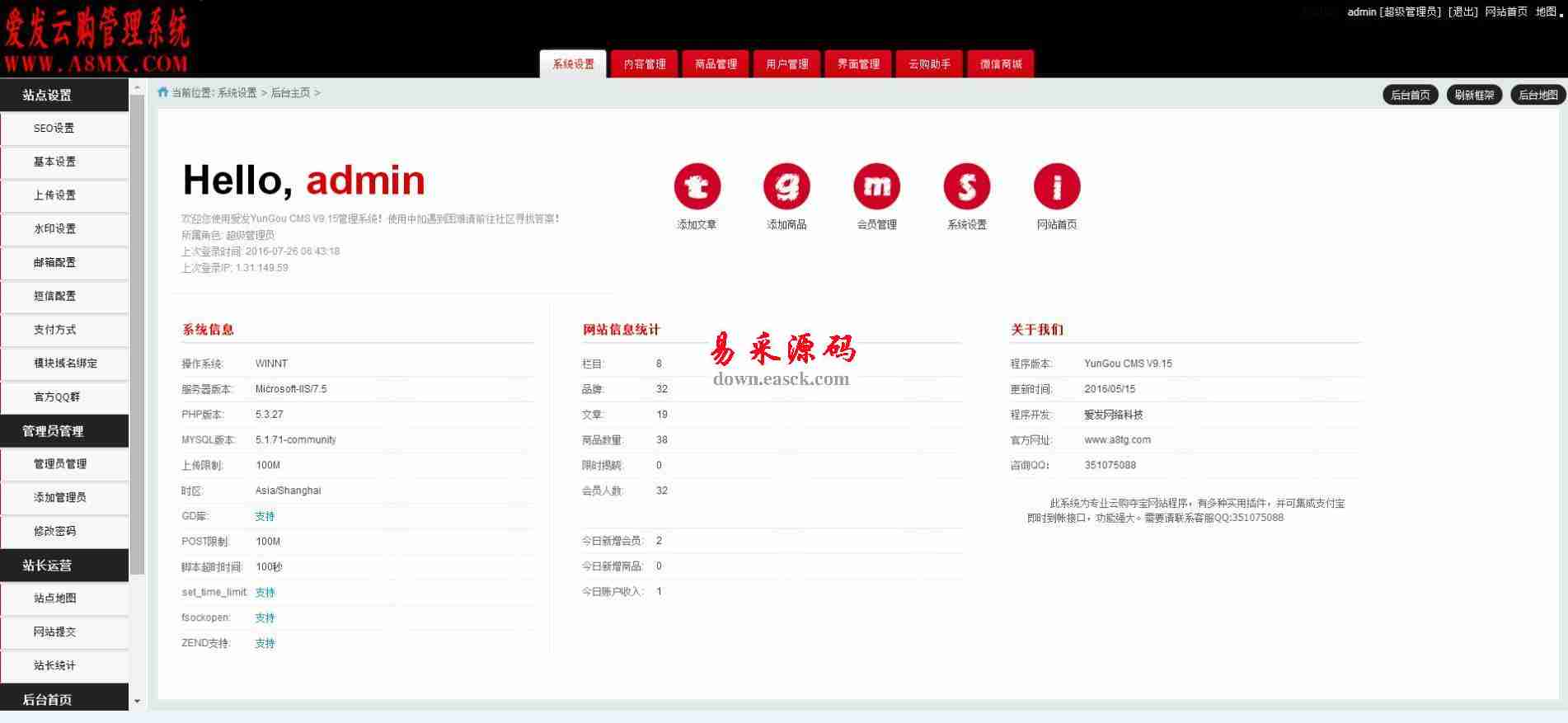Open SEO设置 in the sidebar

click(x=64, y=129)
